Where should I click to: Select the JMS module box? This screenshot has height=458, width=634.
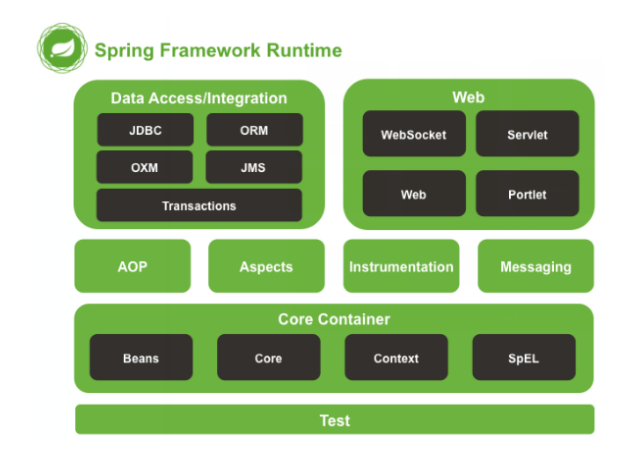click(x=254, y=167)
